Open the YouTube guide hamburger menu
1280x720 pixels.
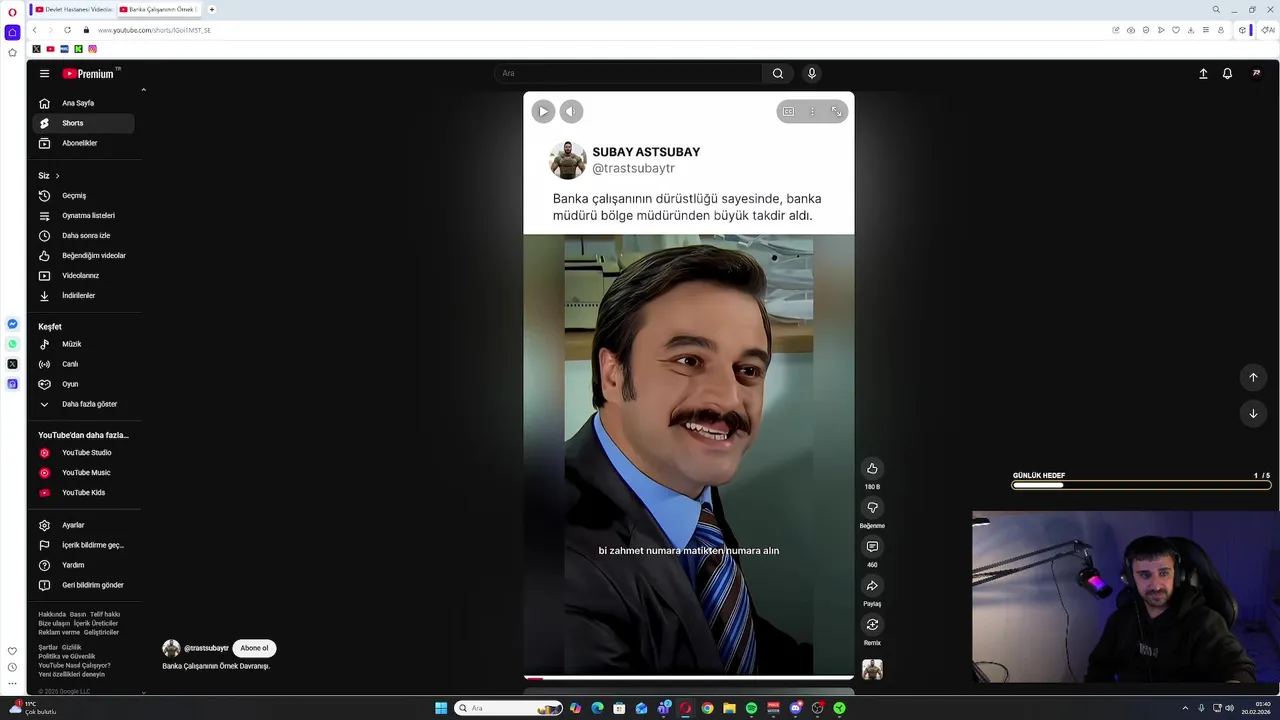(x=44, y=73)
